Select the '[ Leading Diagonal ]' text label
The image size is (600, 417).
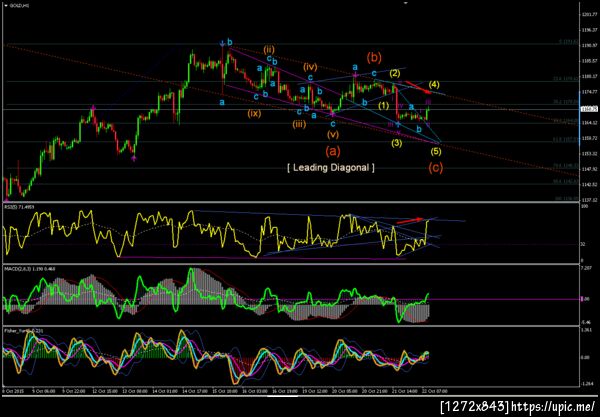click(331, 168)
